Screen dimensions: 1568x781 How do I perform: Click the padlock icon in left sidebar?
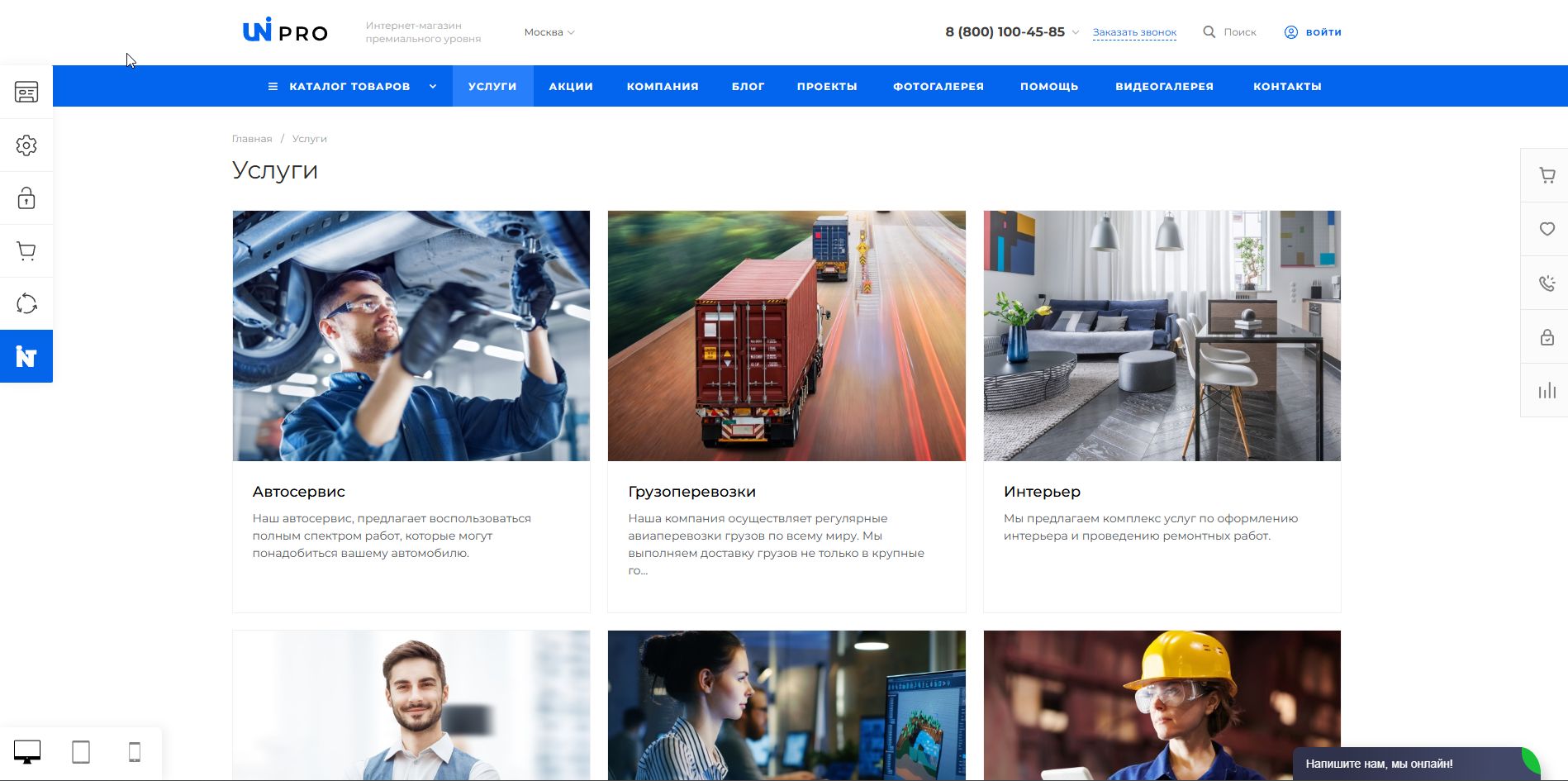click(x=26, y=198)
